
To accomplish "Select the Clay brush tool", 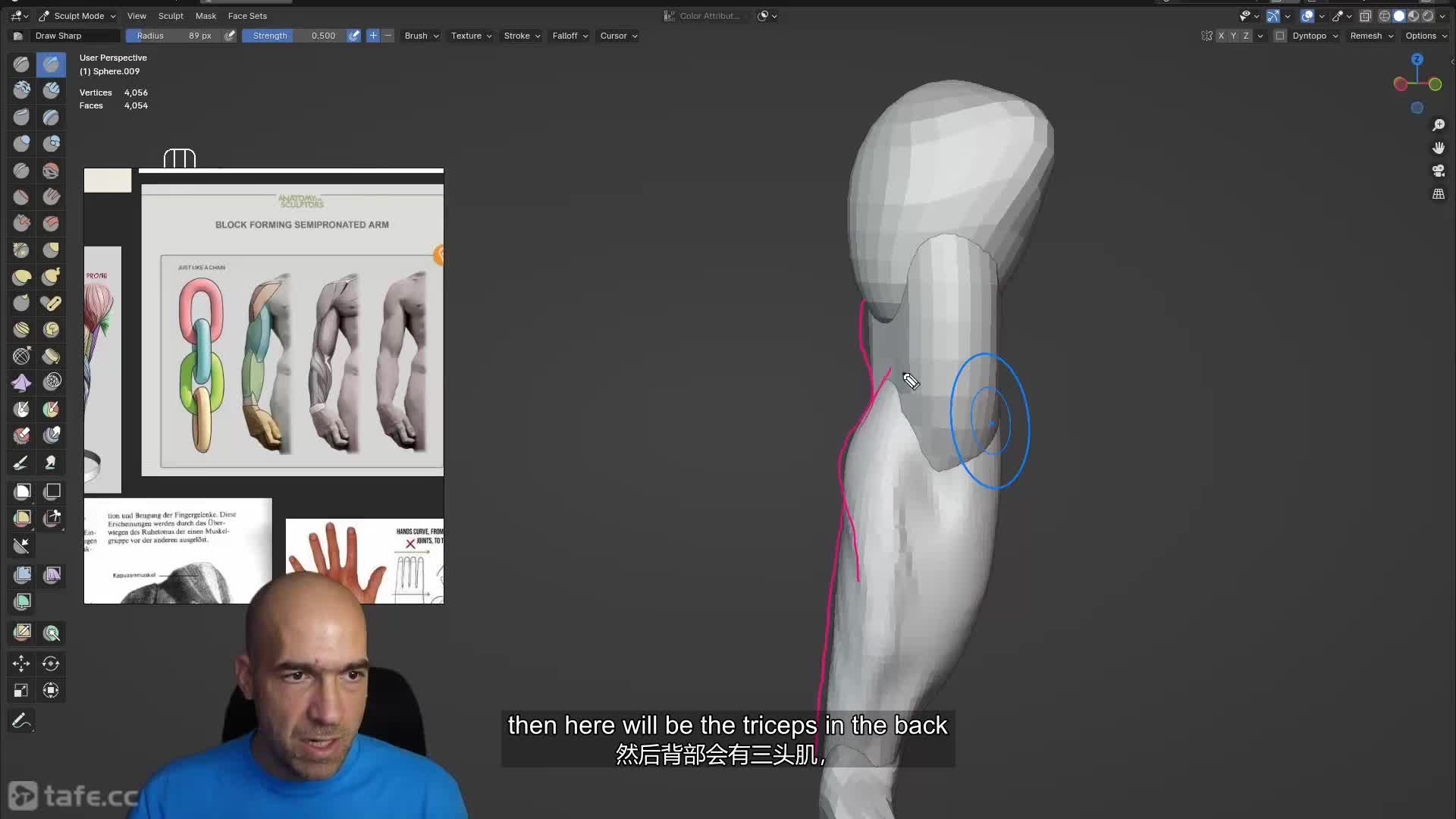I will click(21, 91).
